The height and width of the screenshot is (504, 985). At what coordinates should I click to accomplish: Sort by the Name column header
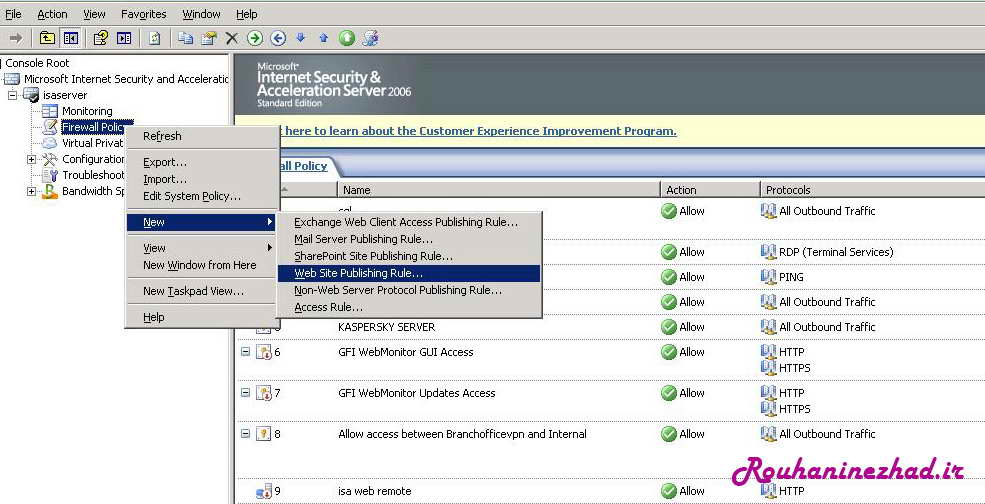499,190
